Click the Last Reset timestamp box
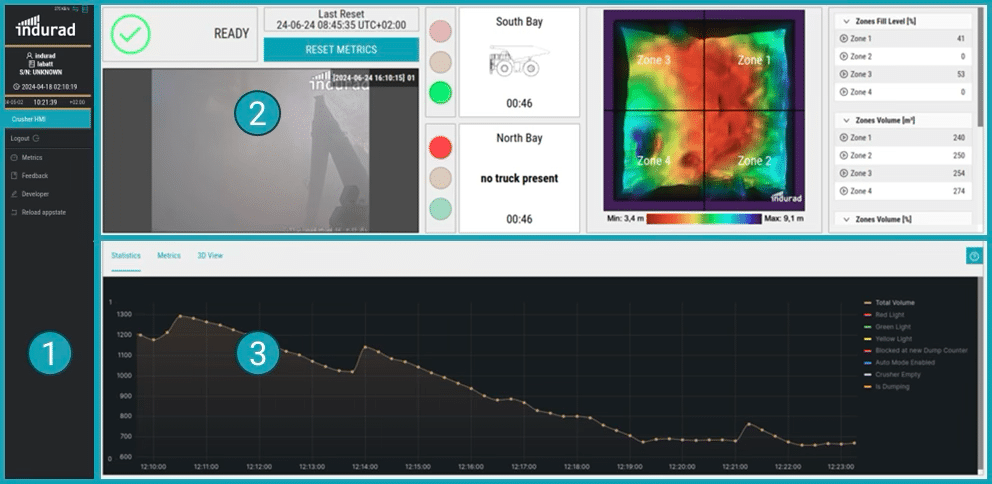The height and width of the screenshot is (484, 992). pyautogui.click(x=341, y=20)
